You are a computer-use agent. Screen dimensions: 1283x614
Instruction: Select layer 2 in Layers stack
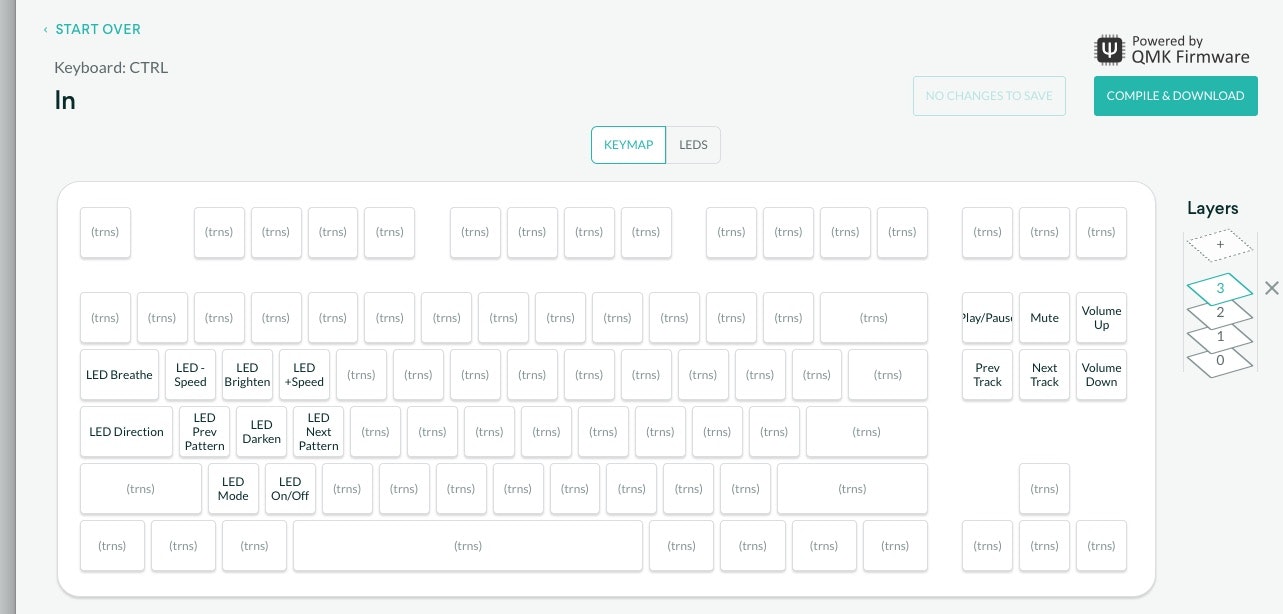pos(1219,313)
